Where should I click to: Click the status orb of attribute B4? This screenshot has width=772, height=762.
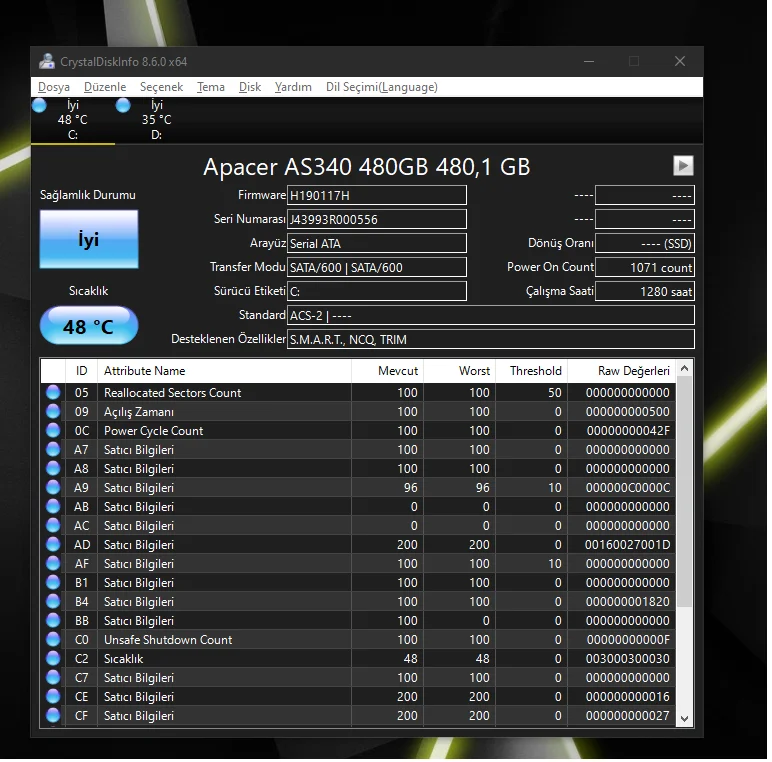click(53, 602)
